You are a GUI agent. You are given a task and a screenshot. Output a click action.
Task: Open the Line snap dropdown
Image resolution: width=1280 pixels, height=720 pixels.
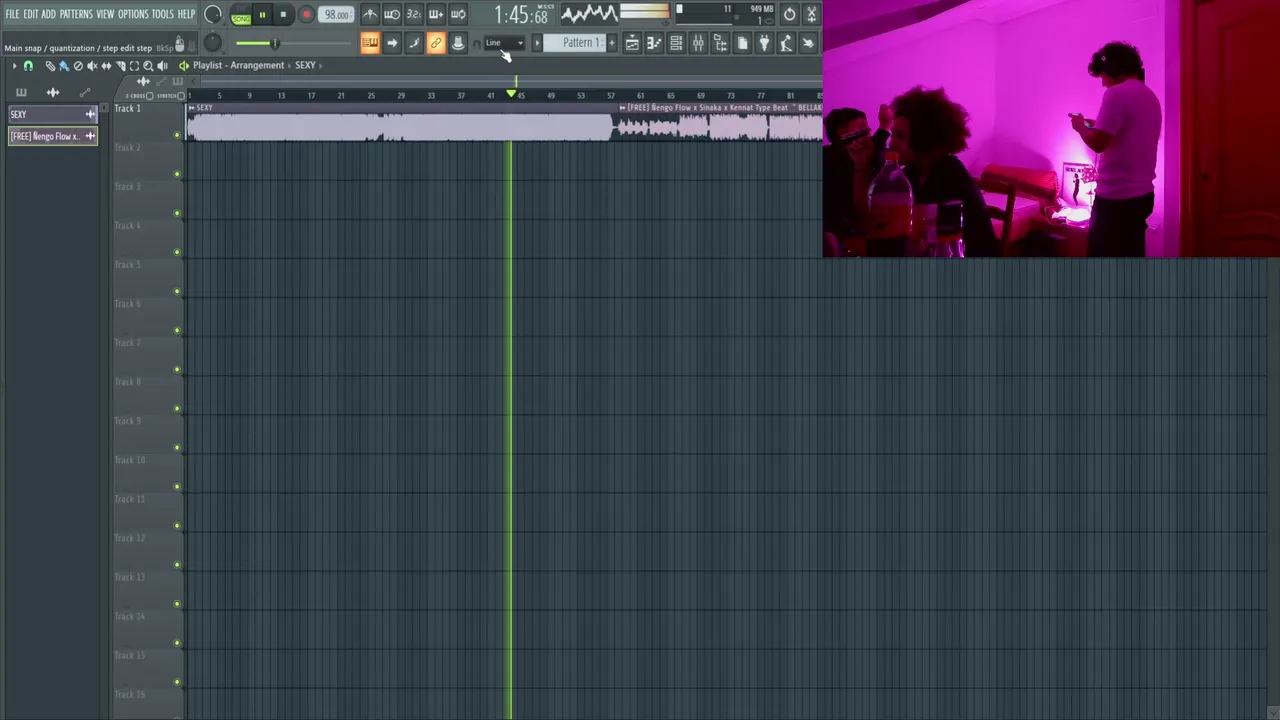pyautogui.click(x=504, y=43)
